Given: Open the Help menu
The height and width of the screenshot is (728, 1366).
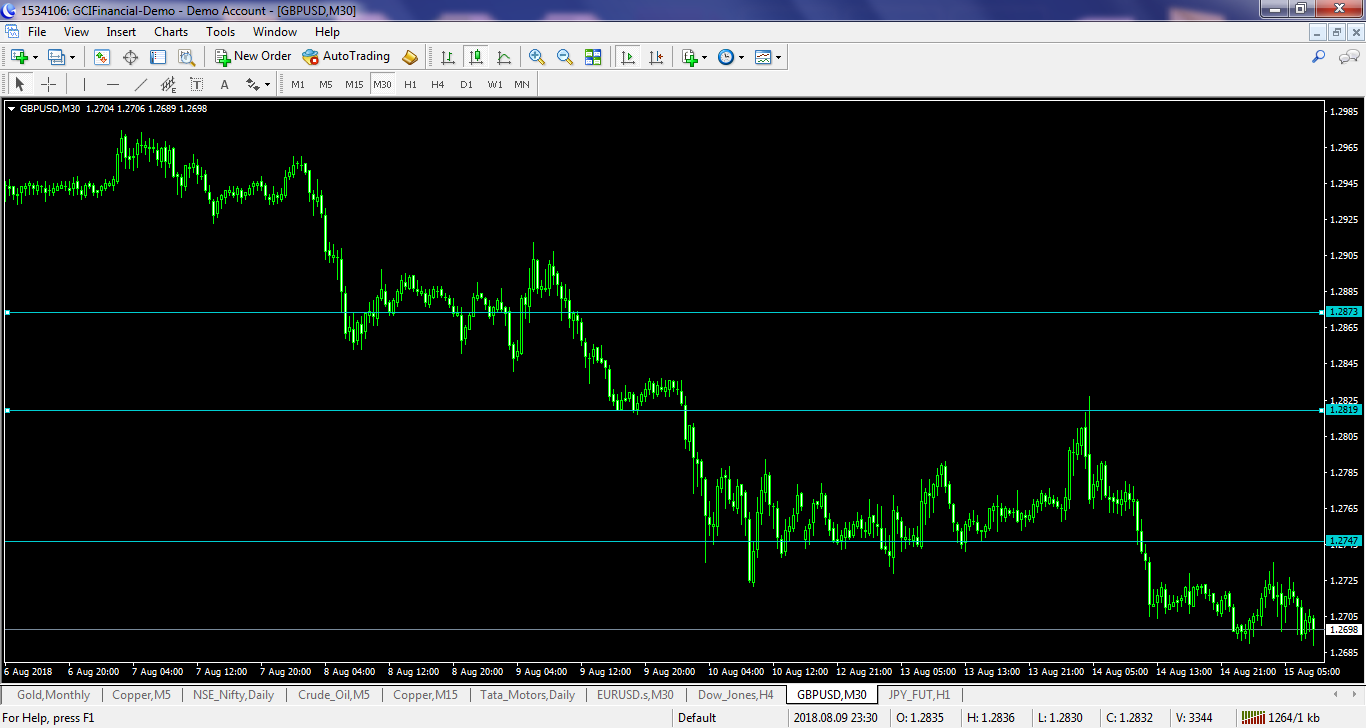Looking at the screenshot, I should coord(328,32).
